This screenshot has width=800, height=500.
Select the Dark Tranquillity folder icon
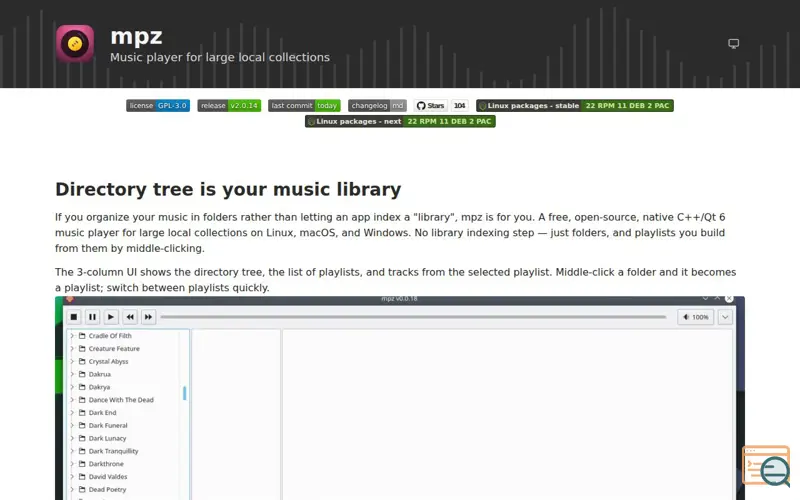coord(82,451)
